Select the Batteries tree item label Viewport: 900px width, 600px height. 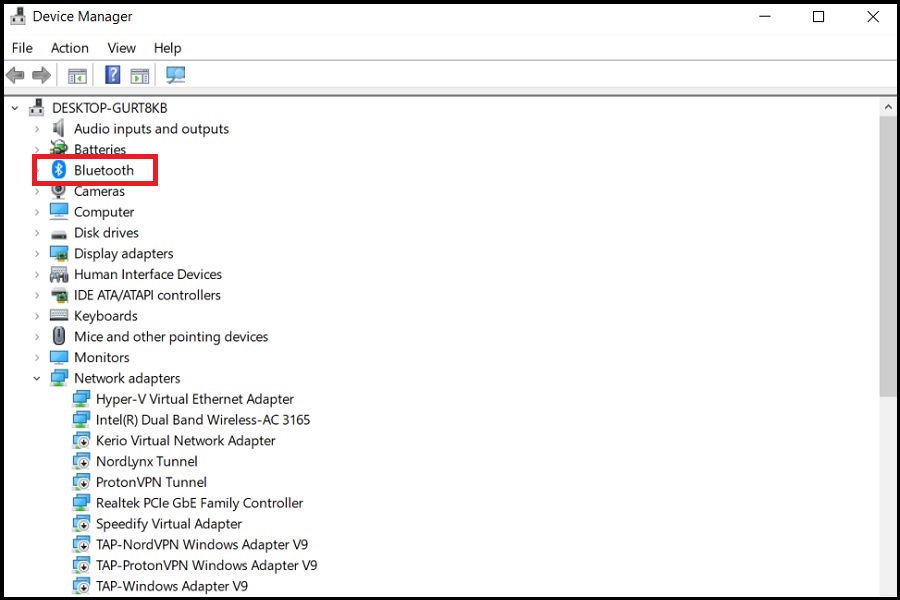point(100,149)
